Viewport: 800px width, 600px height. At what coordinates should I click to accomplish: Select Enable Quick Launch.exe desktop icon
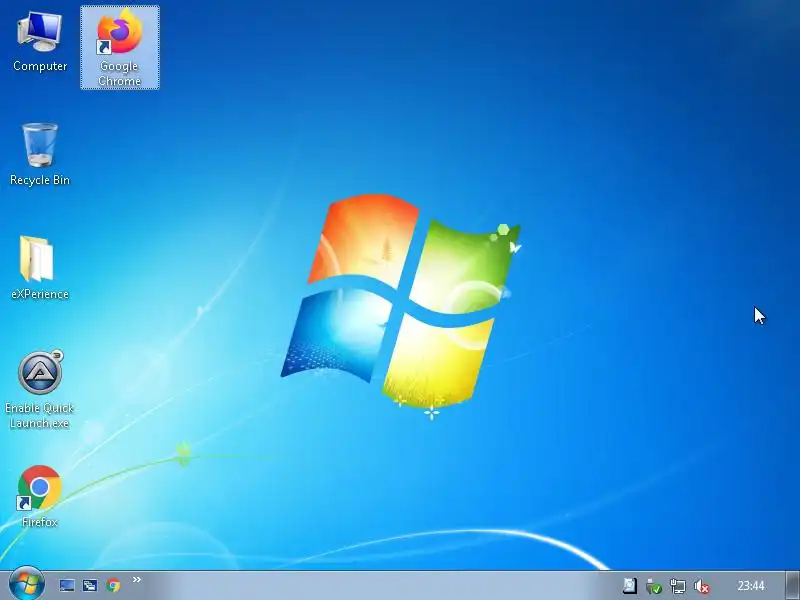coord(40,389)
